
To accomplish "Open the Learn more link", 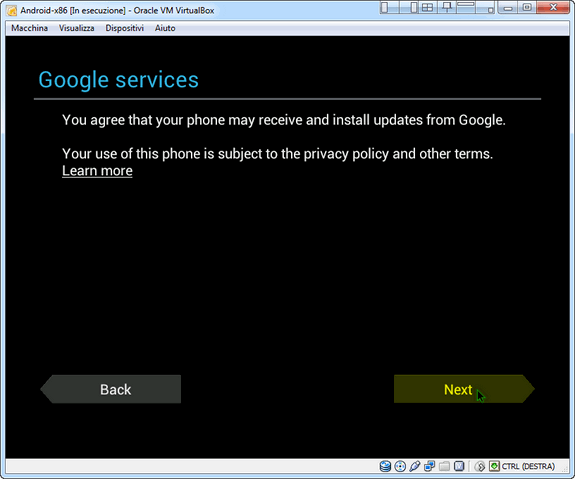I will [x=97, y=171].
